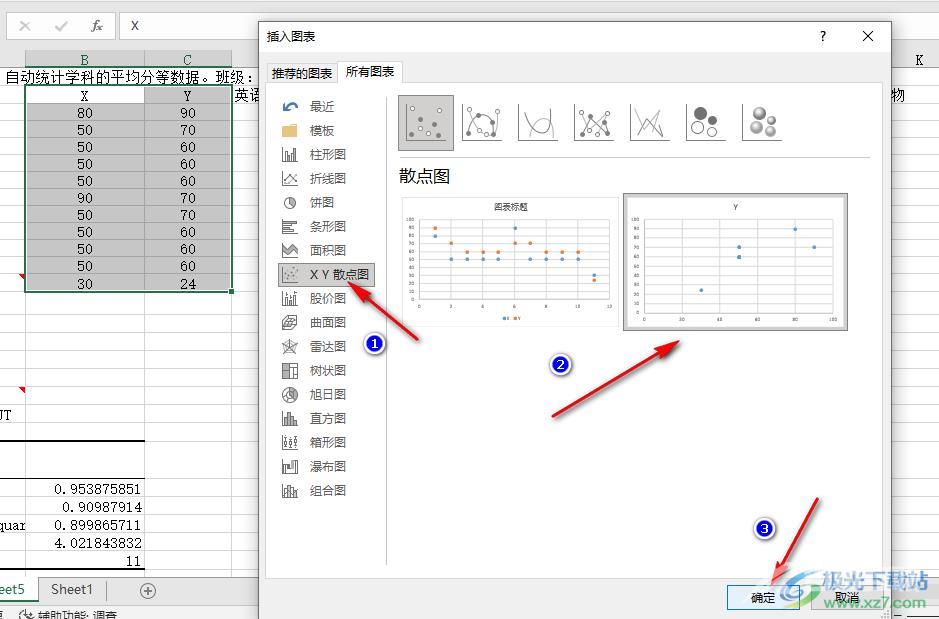
Task: Select X Y 散点图 scatter category
Action: coord(327,274)
